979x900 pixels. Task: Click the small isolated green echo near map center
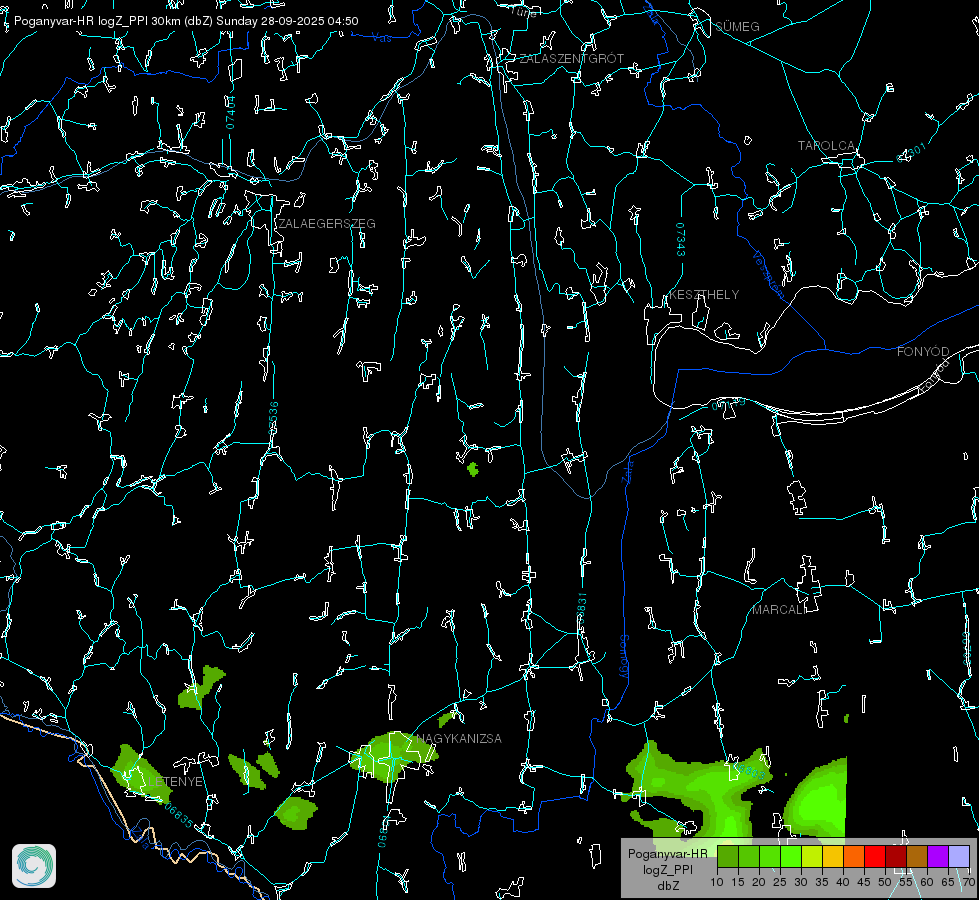(x=473, y=469)
